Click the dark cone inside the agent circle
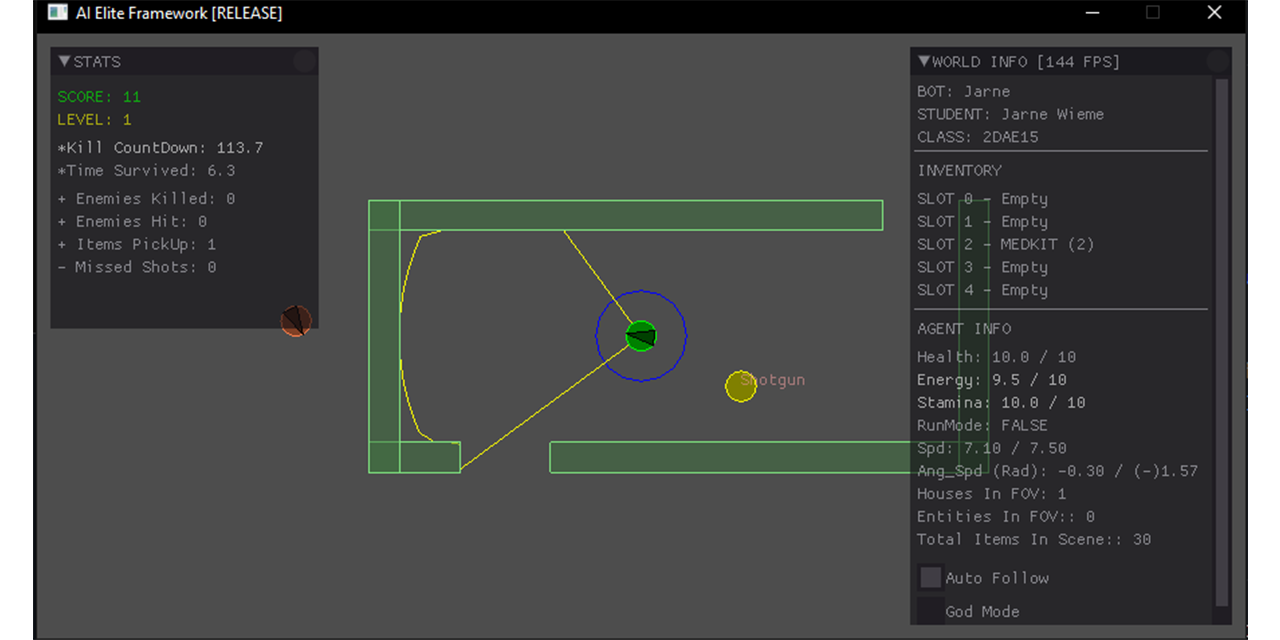 coord(645,337)
